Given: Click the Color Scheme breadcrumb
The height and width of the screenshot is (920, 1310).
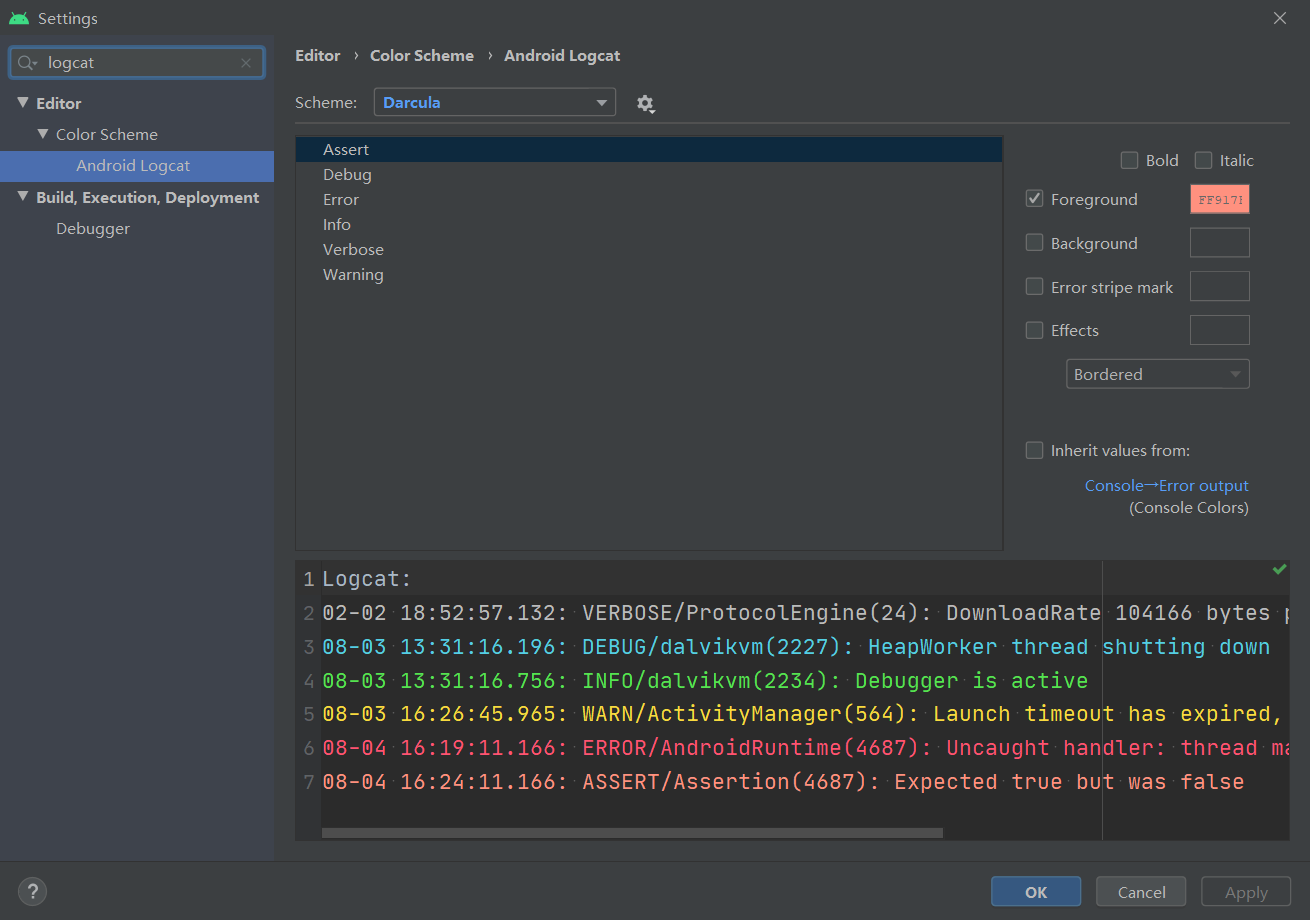Looking at the screenshot, I should click(422, 56).
